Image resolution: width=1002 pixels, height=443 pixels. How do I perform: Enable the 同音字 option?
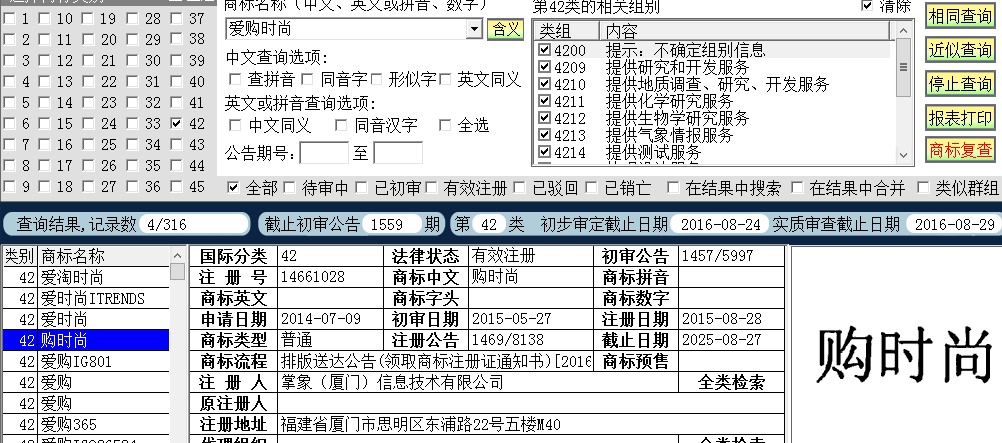[x=308, y=79]
